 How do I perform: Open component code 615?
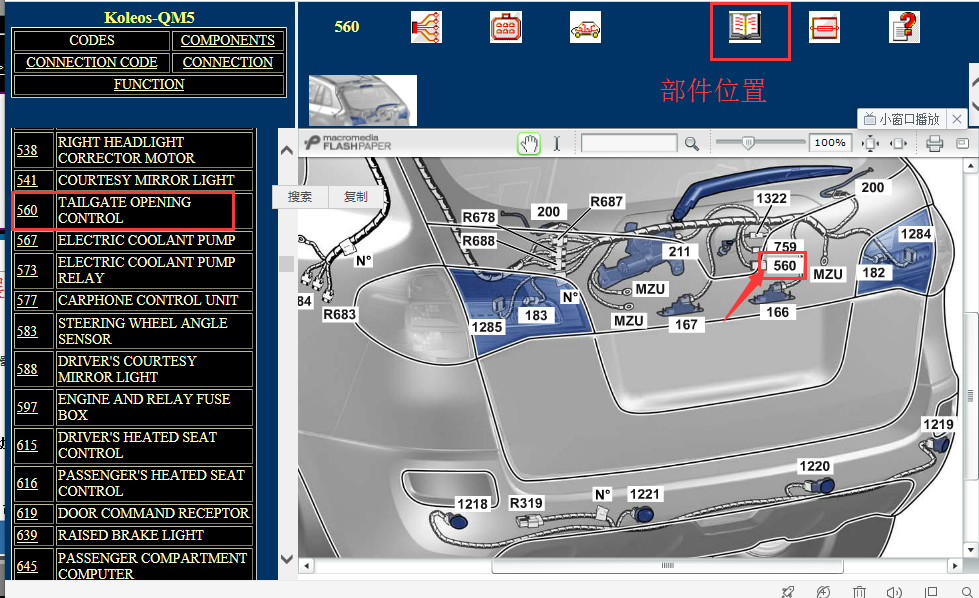pos(27,445)
